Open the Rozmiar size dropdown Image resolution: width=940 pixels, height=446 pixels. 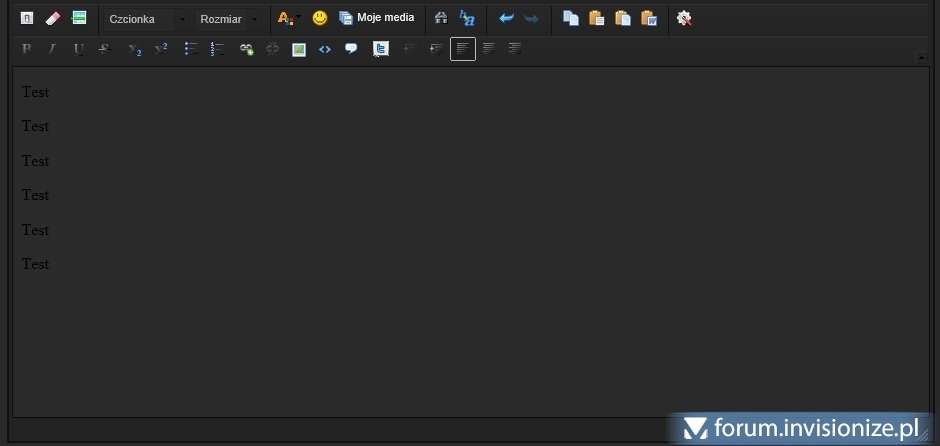coord(228,19)
